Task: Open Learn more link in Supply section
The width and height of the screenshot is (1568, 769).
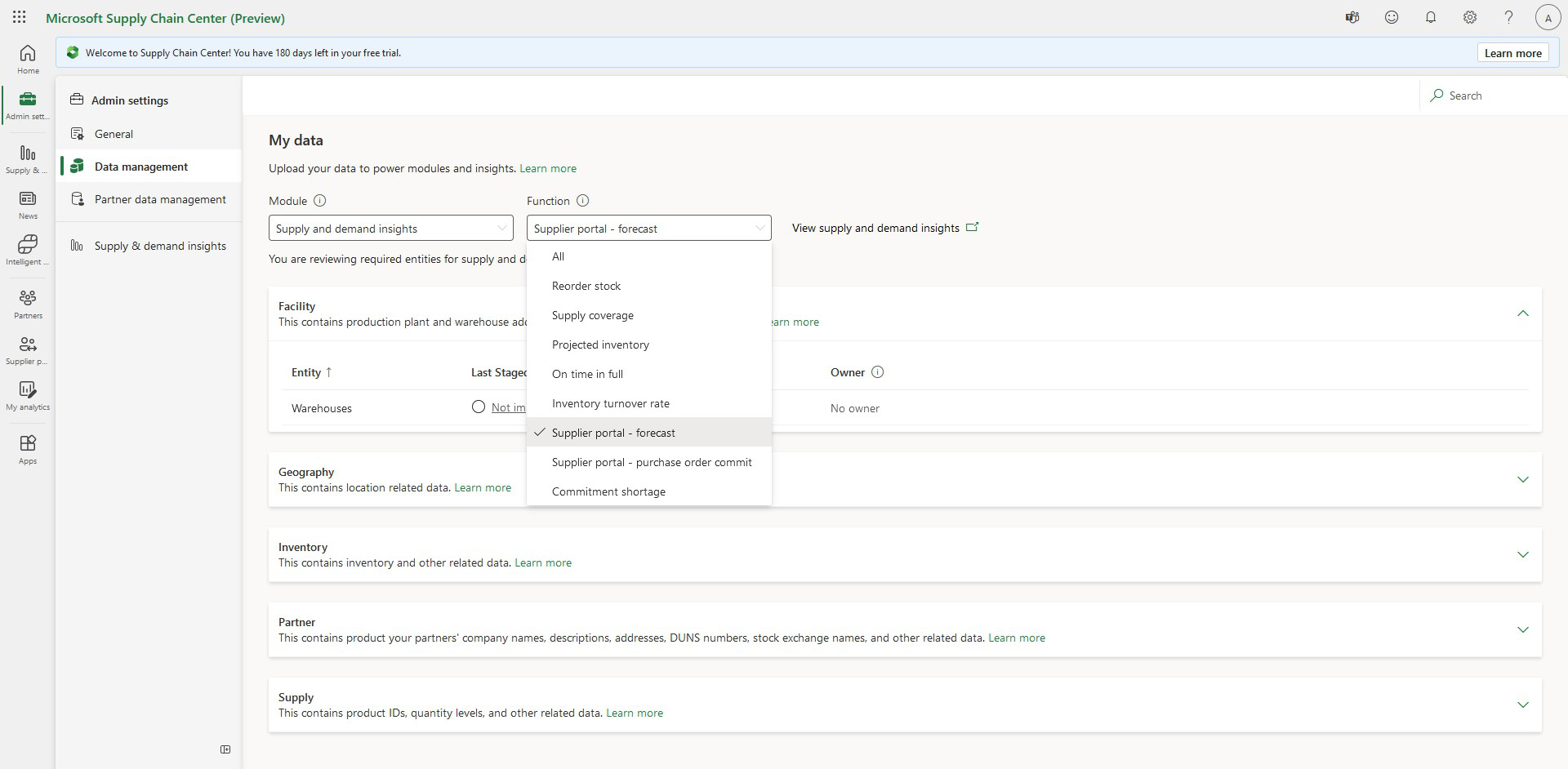Action: [635, 713]
